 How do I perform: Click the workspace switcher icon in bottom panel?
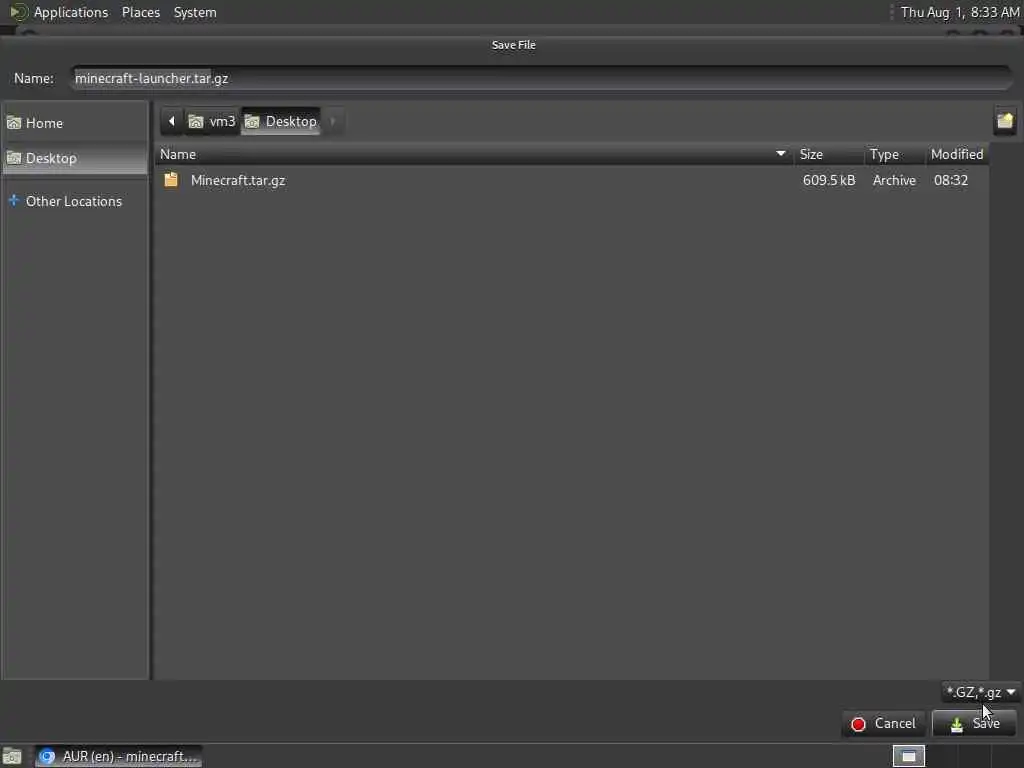coord(908,756)
